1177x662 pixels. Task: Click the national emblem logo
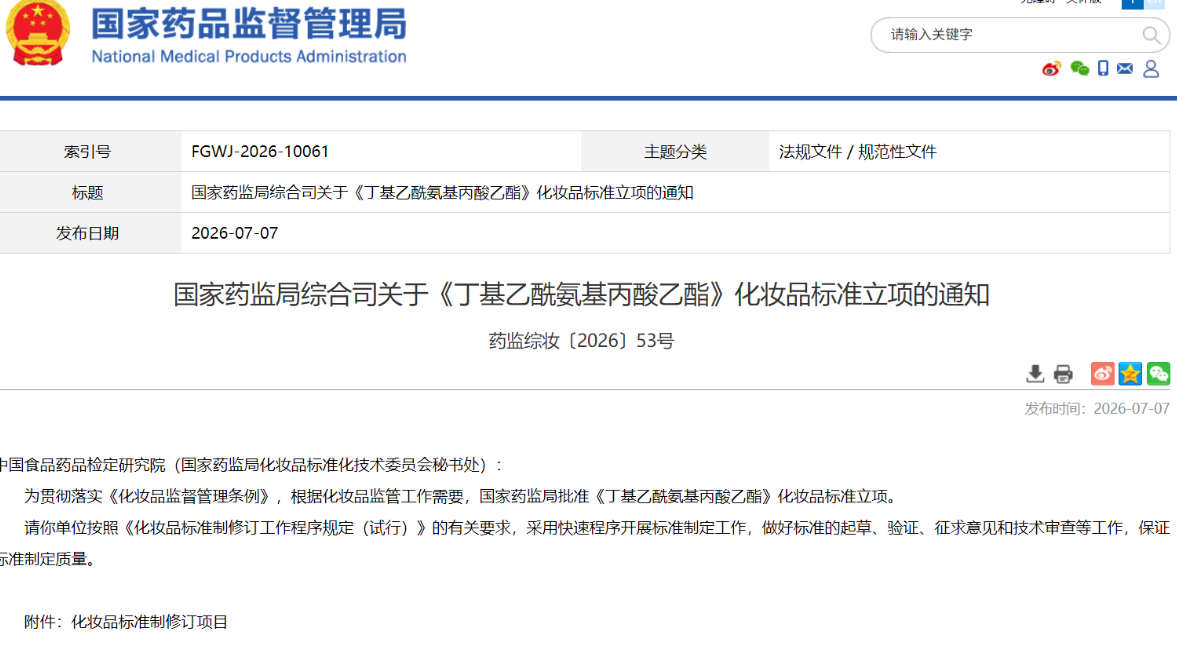pyautogui.click(x=38, y=33)
